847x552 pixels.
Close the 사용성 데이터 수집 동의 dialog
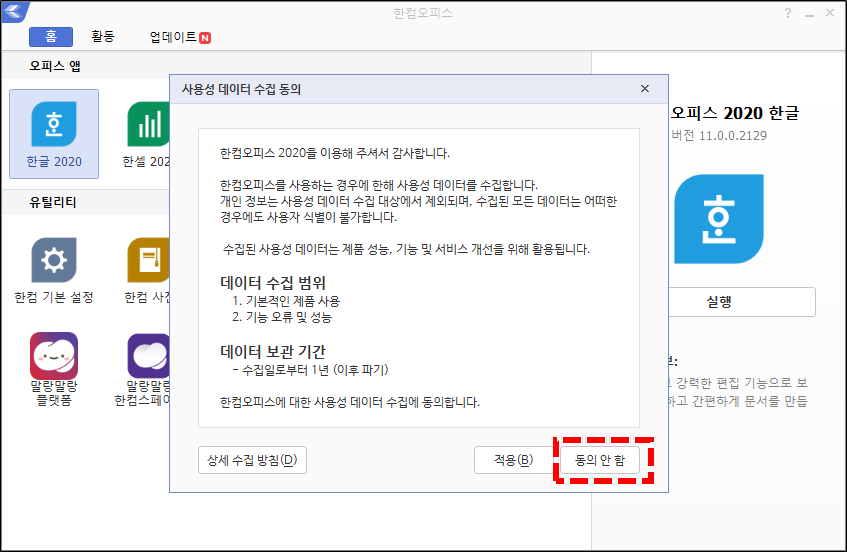click(645, 89)
